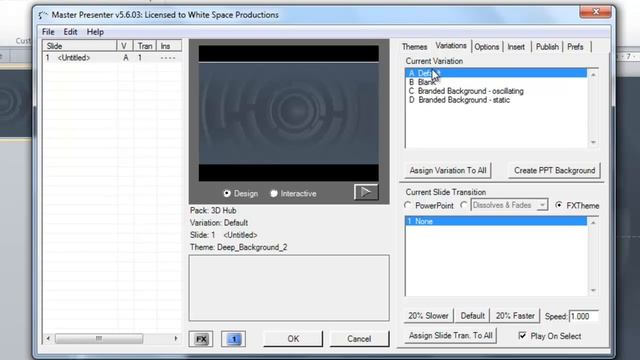
Task: Switch to the Insert tab
Action: (x=516, y=47)
